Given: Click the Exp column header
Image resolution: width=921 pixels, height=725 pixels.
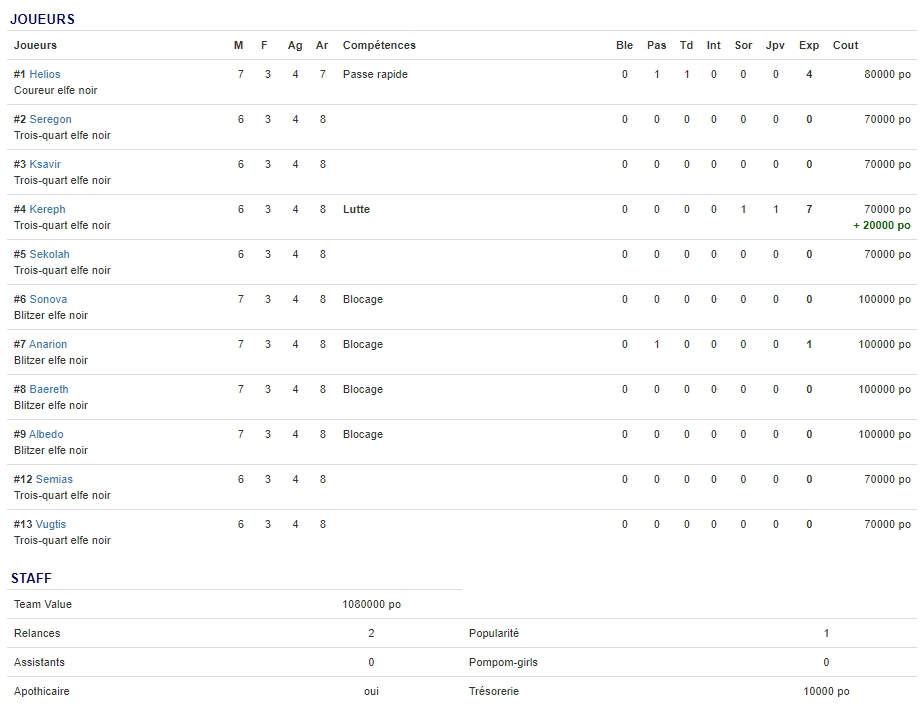Looking at the screenshot, I should coord(809,45).
